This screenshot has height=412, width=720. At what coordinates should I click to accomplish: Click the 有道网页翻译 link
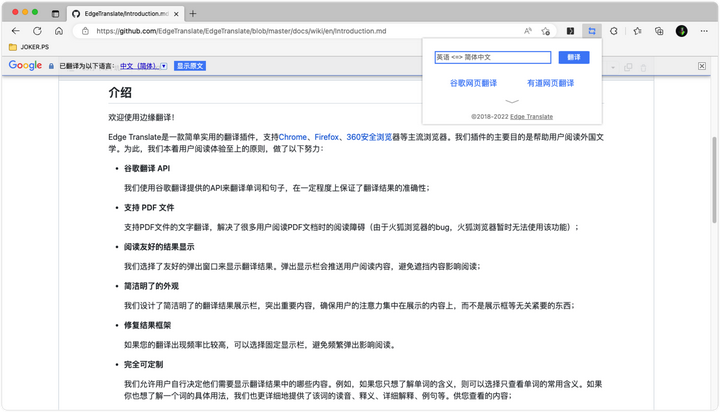pyautogui.click(x=551, y=83)
